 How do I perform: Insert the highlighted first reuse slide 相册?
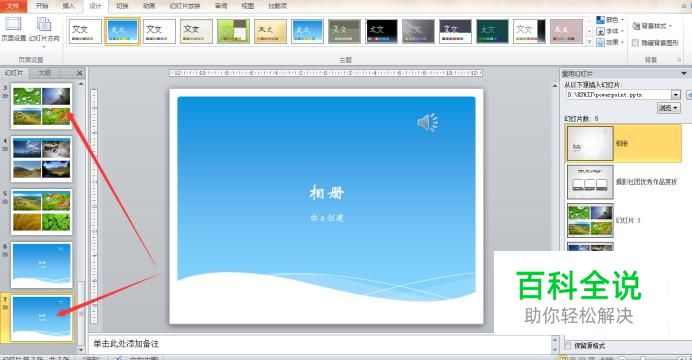pyautogui.click(x=624, y=143)
